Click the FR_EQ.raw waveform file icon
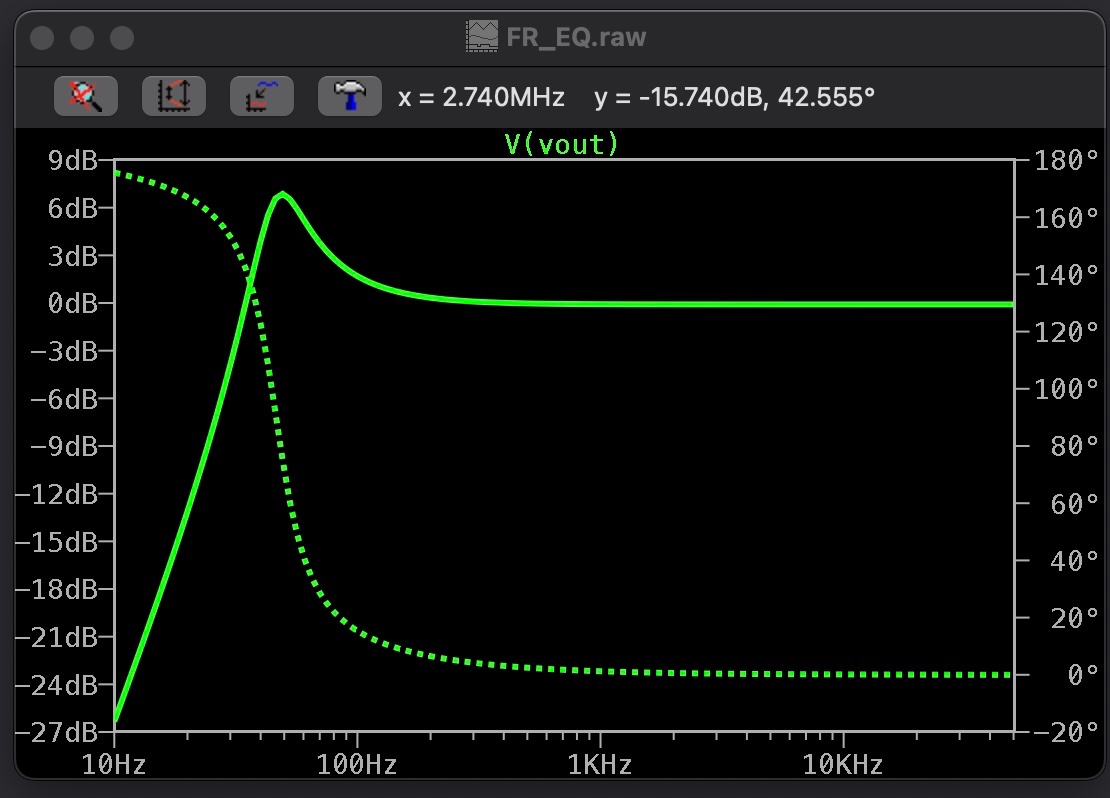The image size is (1110, 798). (481, 36)
